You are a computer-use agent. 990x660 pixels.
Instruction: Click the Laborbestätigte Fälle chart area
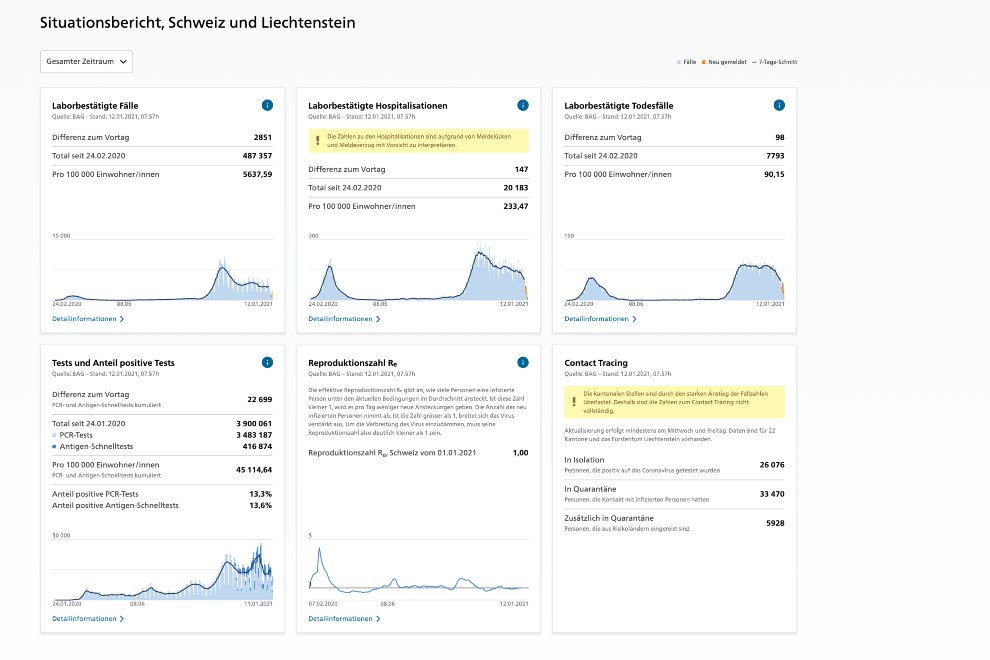(162, 270)
